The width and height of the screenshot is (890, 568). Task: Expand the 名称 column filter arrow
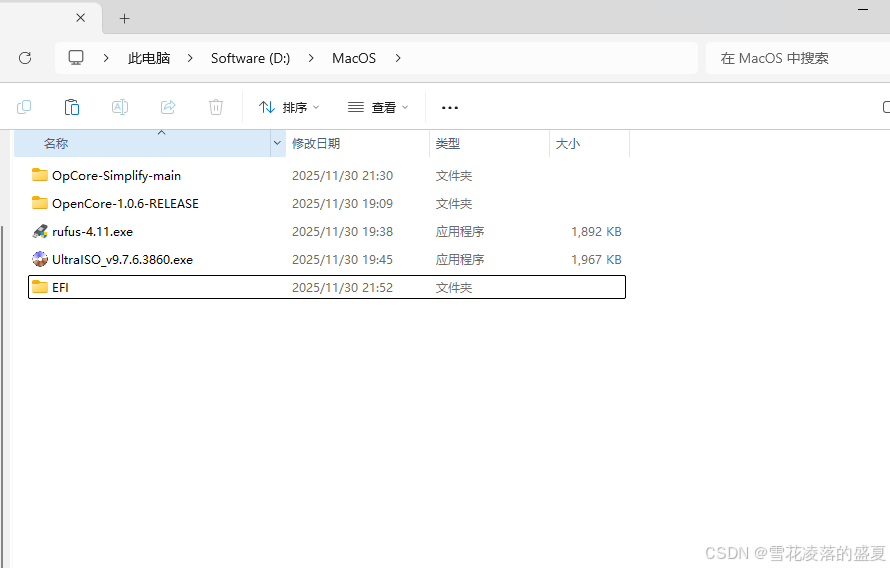point(278,143)
